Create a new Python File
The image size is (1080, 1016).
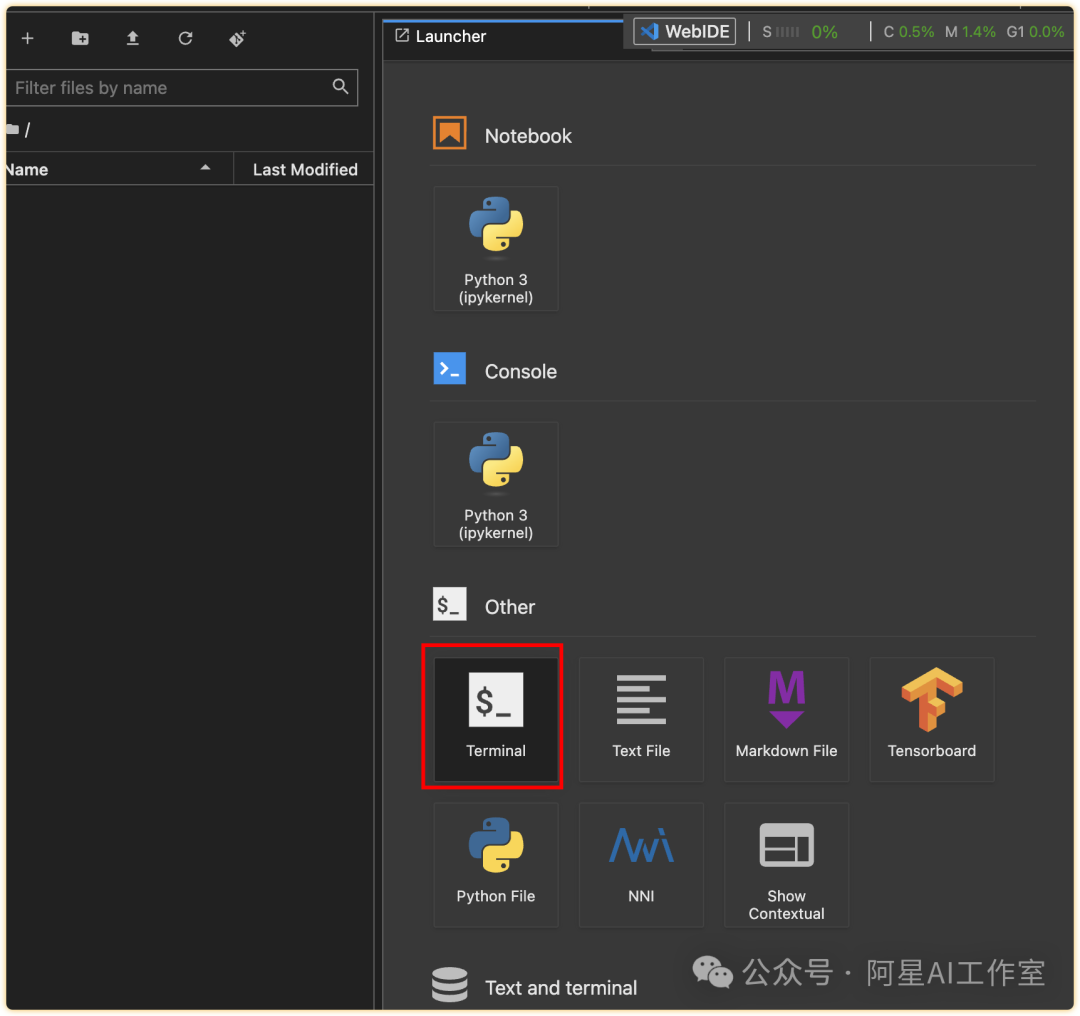pyautogui.click(x=496, y=864)
